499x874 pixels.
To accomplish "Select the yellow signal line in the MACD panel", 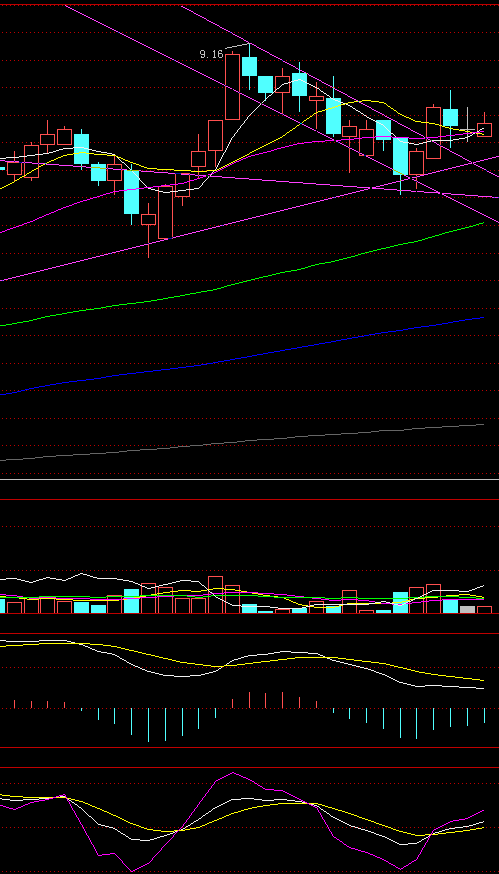I will 242,661.
